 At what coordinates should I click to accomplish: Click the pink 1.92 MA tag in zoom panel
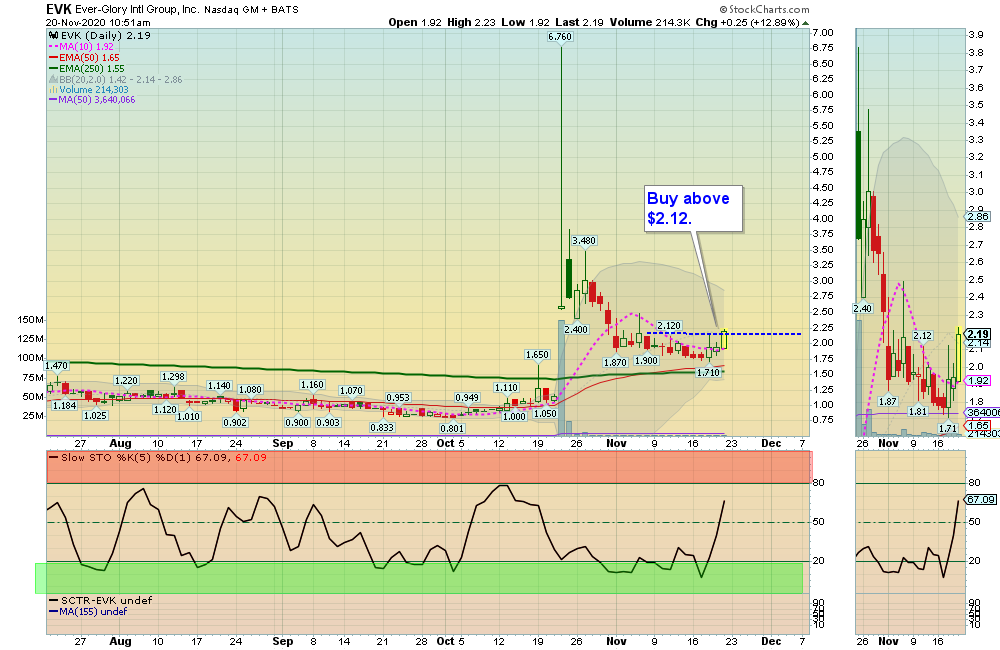(x=978, y=381)
